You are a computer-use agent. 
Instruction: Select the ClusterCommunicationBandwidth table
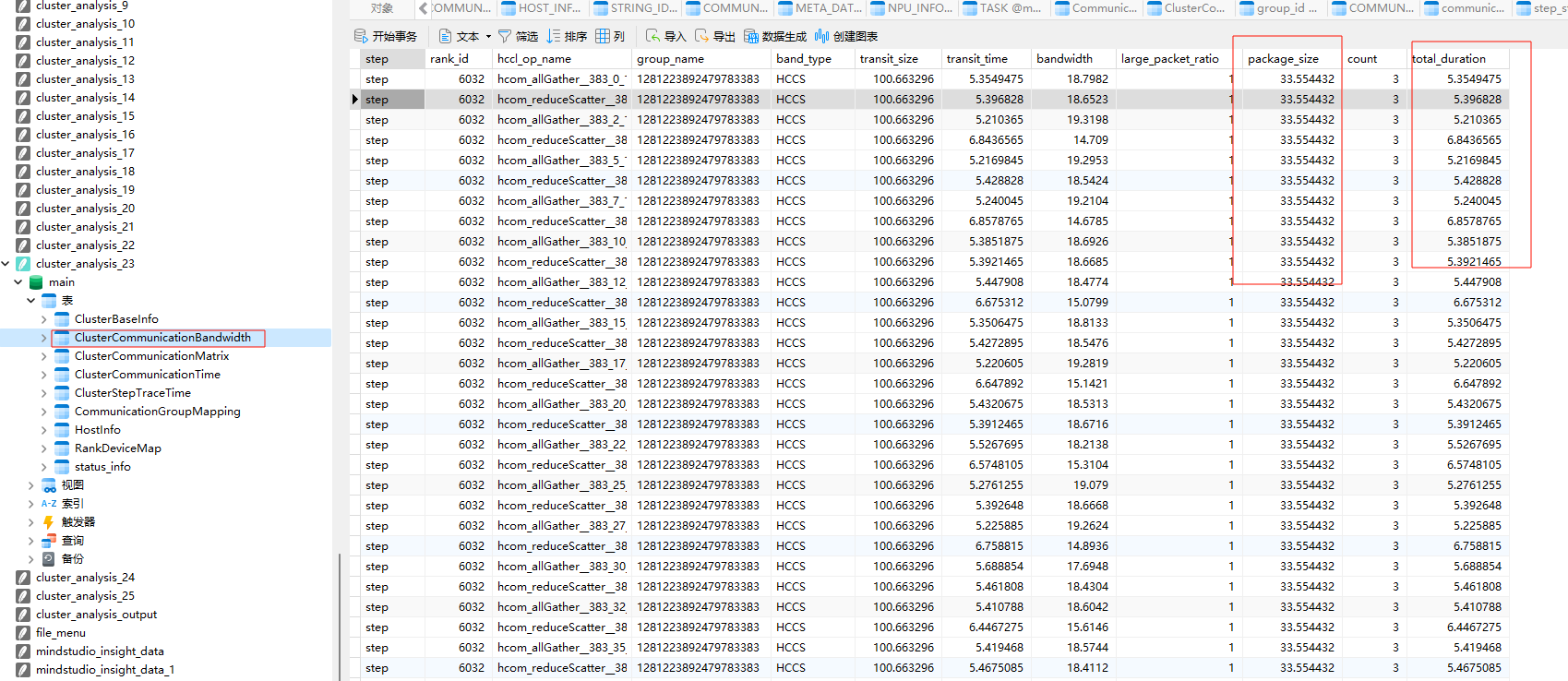click(x=162, y=338)
